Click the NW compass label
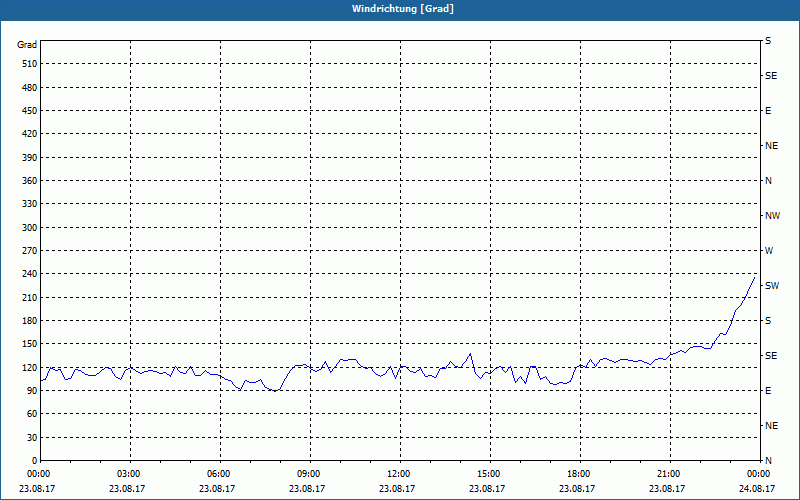800x500 pixels. point(772,216)
